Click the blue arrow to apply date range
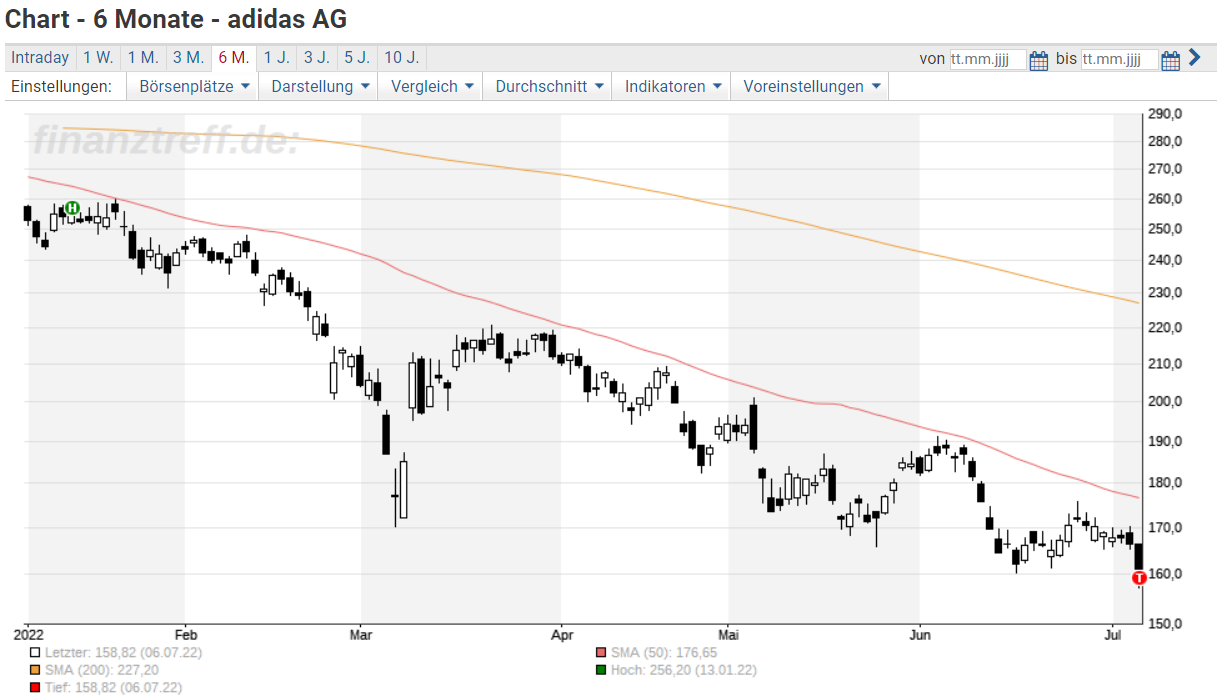1223x699 pixels. [1194, 58]
